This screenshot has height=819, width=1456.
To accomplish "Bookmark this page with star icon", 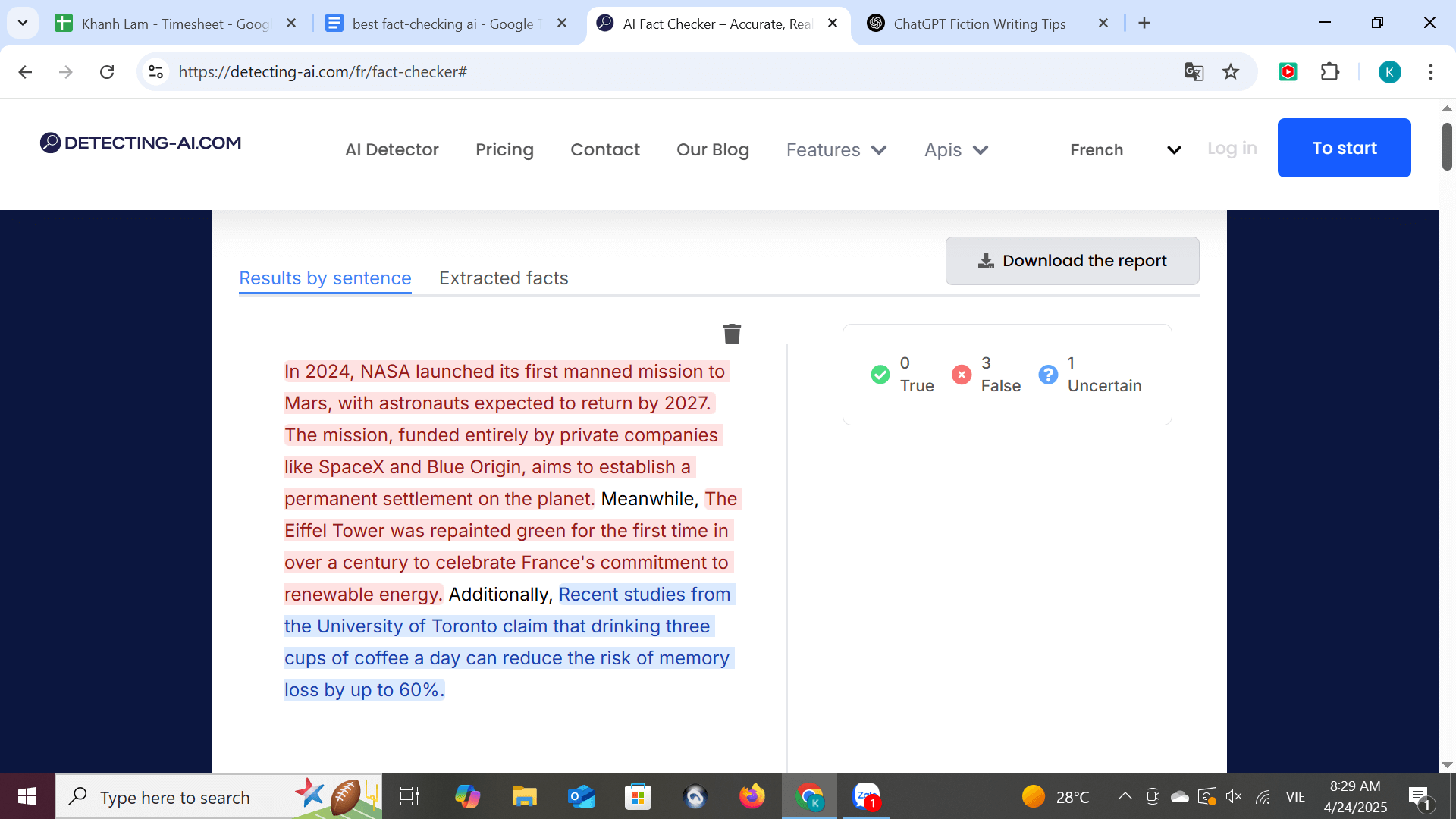I will tap(1231, 72).
